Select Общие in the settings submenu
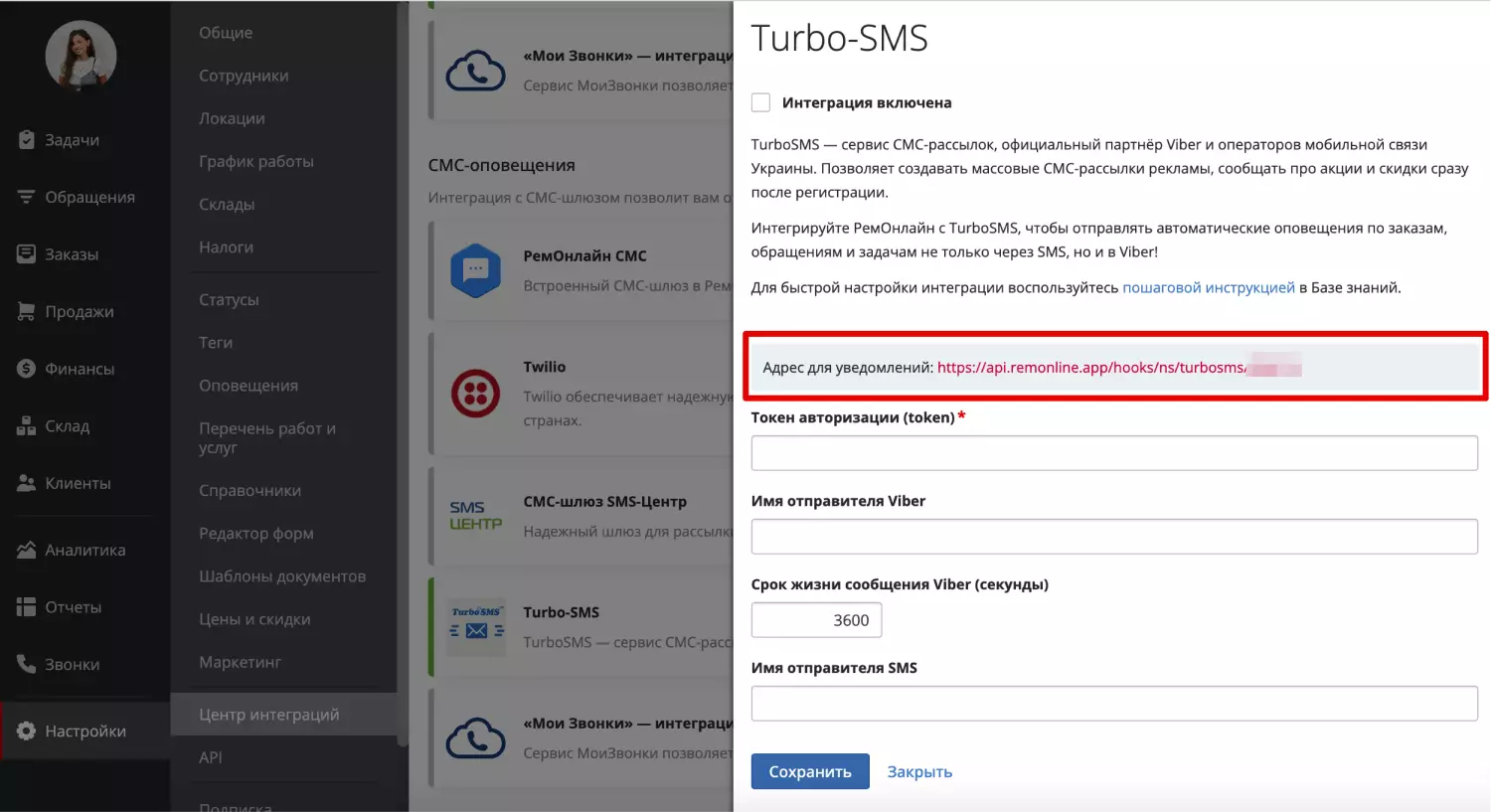The image size is (1491, 812). [226, 33]
